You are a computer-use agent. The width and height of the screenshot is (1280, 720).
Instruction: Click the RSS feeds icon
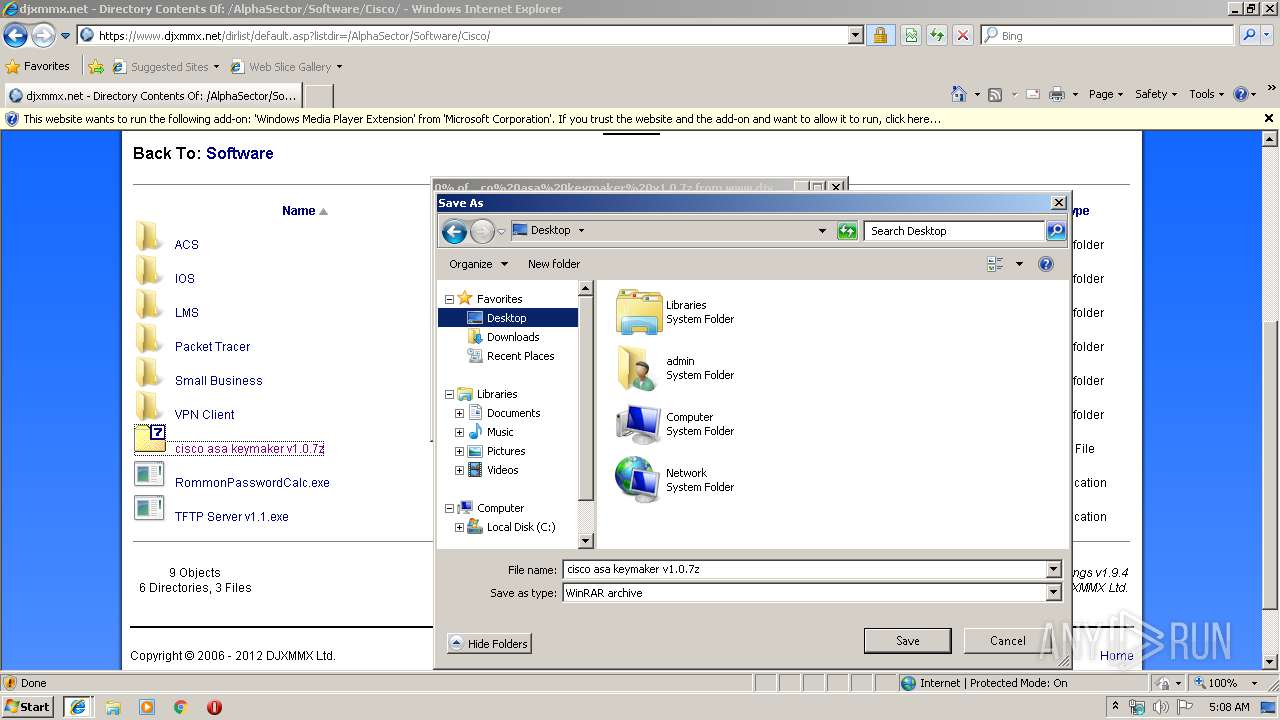tap(995, 94)
